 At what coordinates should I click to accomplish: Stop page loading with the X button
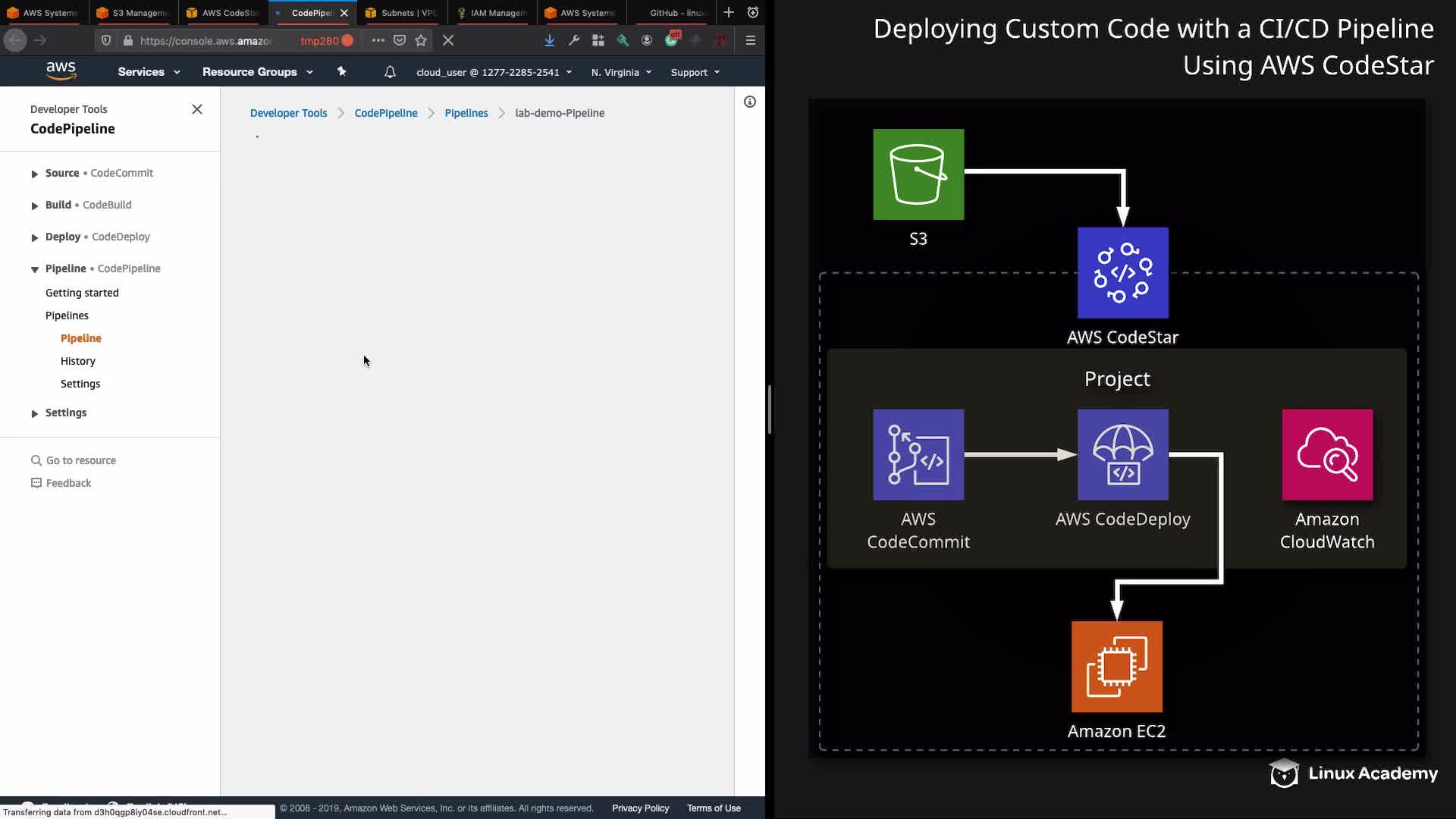coord(448,40)
